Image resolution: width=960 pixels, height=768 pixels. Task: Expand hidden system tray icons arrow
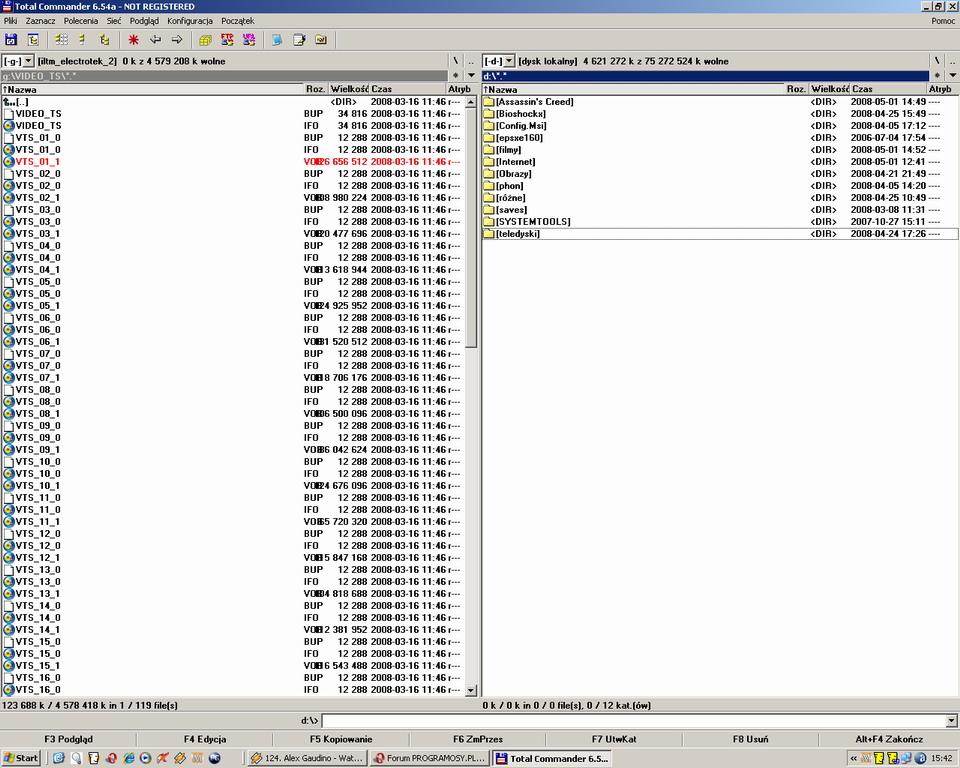click(853, 758)
